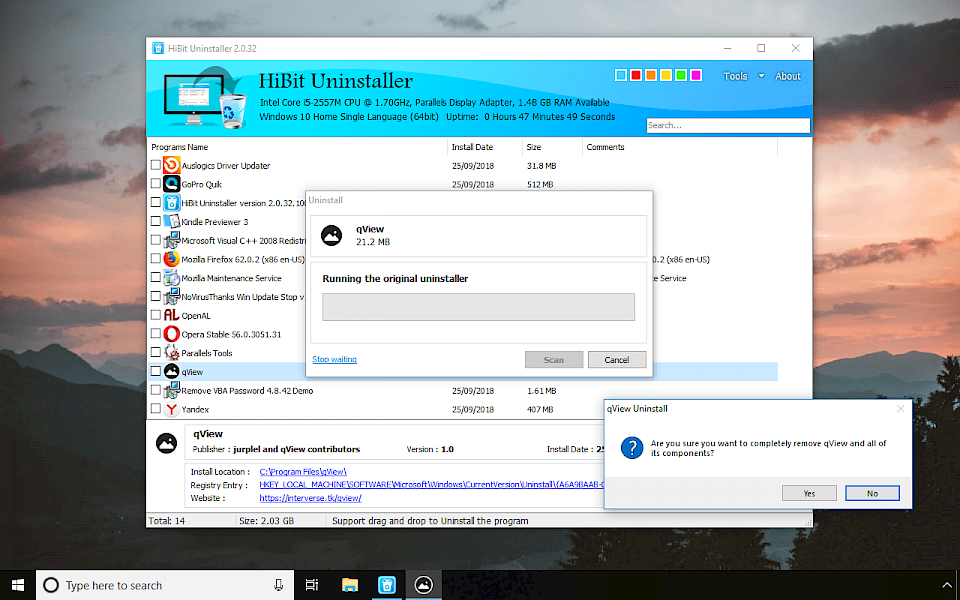Click No in qView Uninstall dialog
The image size is (960, 600).
click(872, 493)
